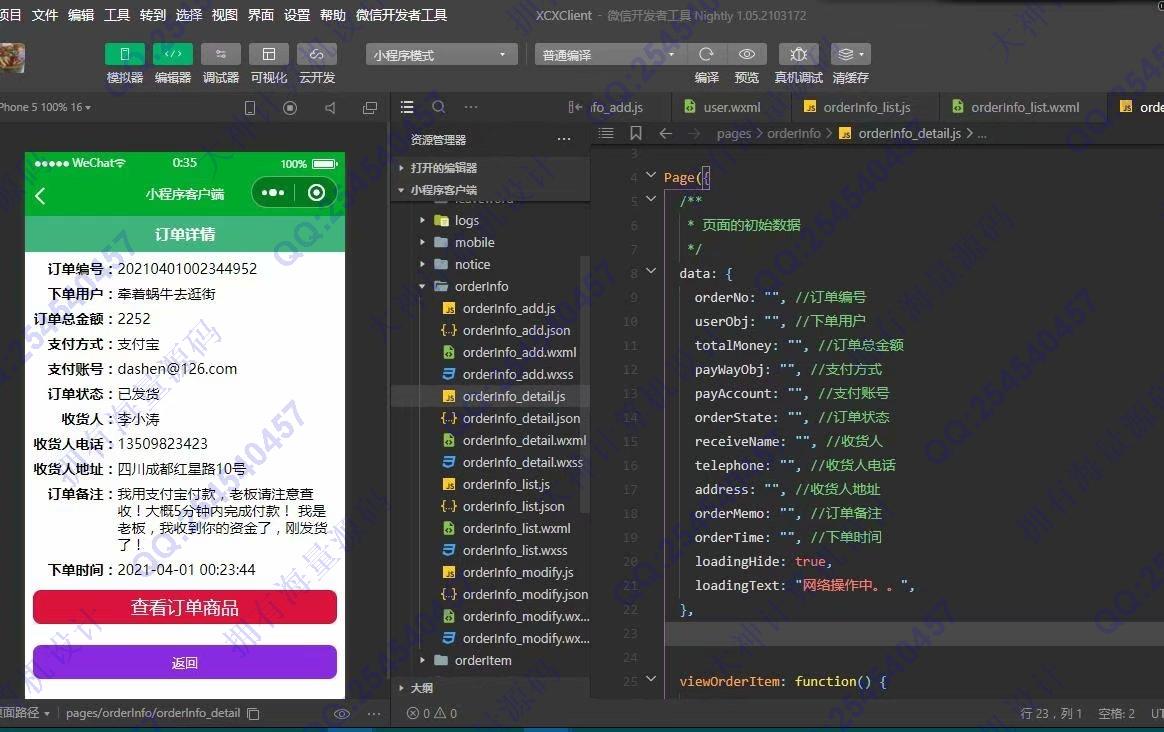Click the bookmark icon in breadcrumb bar
The height and width of the screenshot is (732, 1164).
pos(635,134)
